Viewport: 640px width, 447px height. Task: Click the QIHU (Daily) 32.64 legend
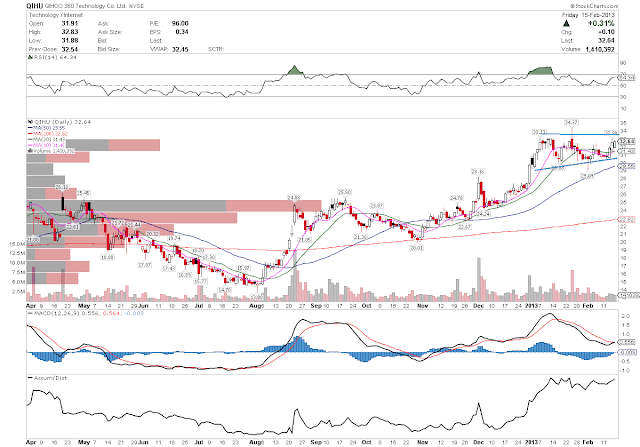62,122
